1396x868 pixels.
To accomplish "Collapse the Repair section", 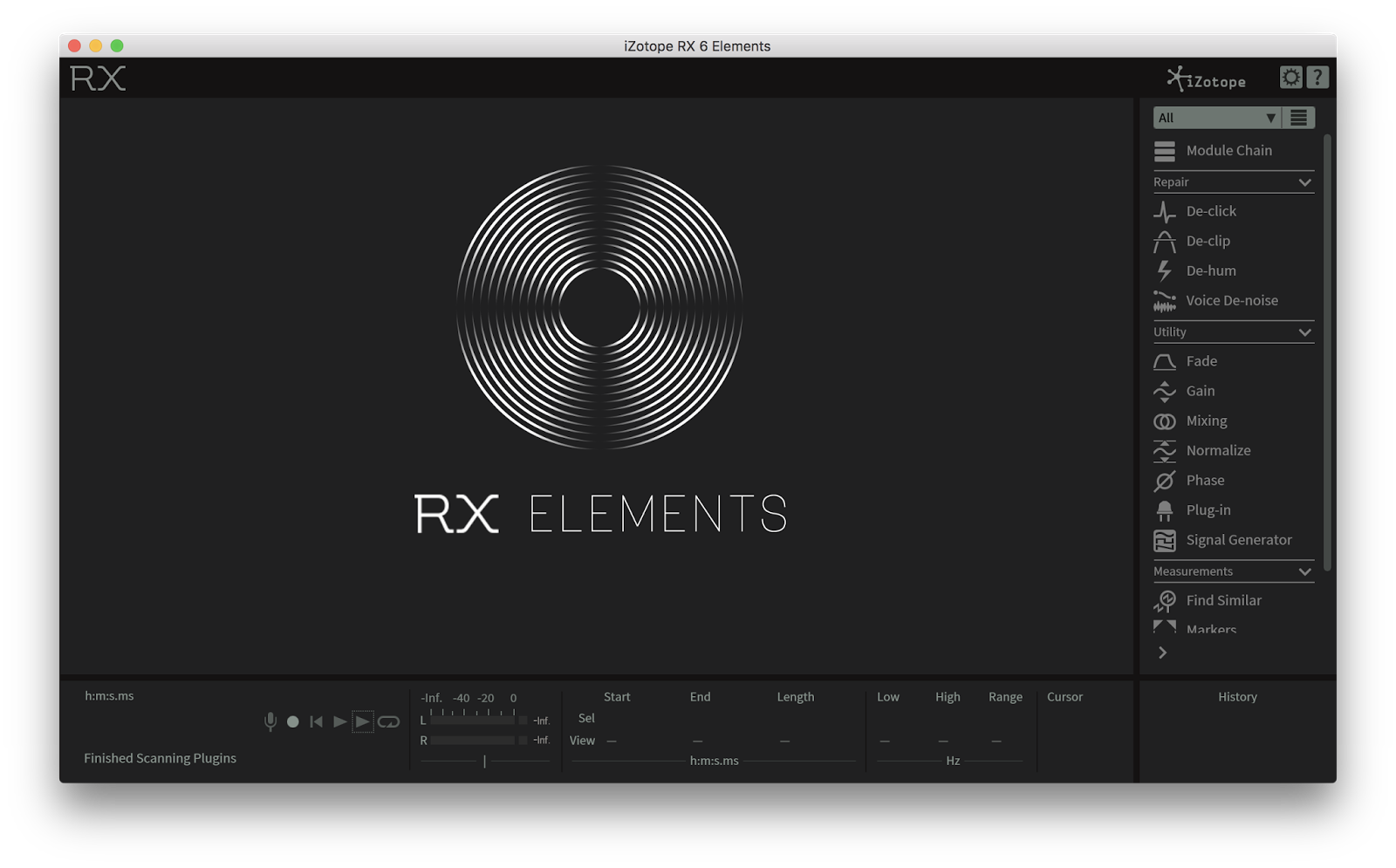I will coord(1304,182).
